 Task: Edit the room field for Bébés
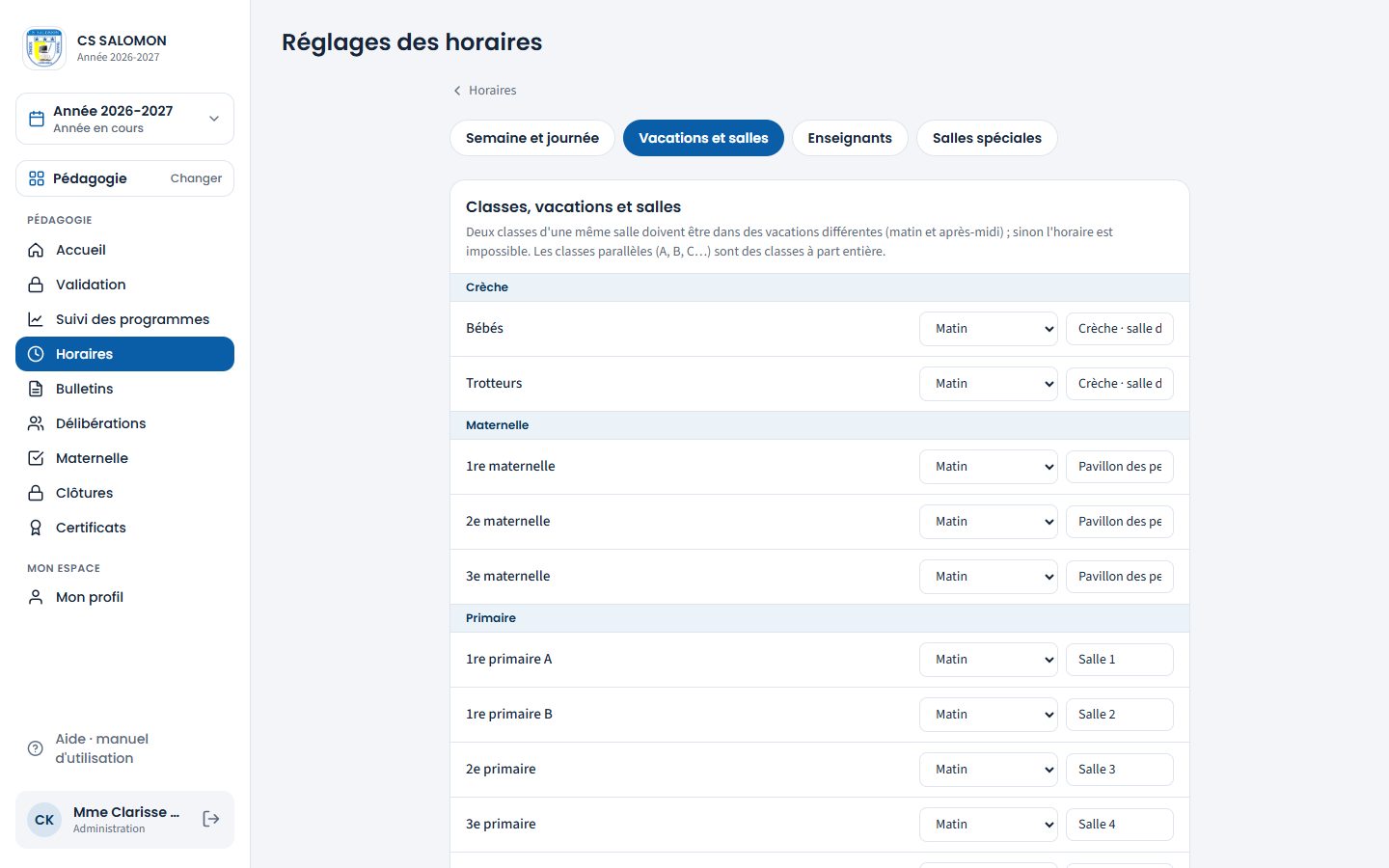(x=1120, y=329)
